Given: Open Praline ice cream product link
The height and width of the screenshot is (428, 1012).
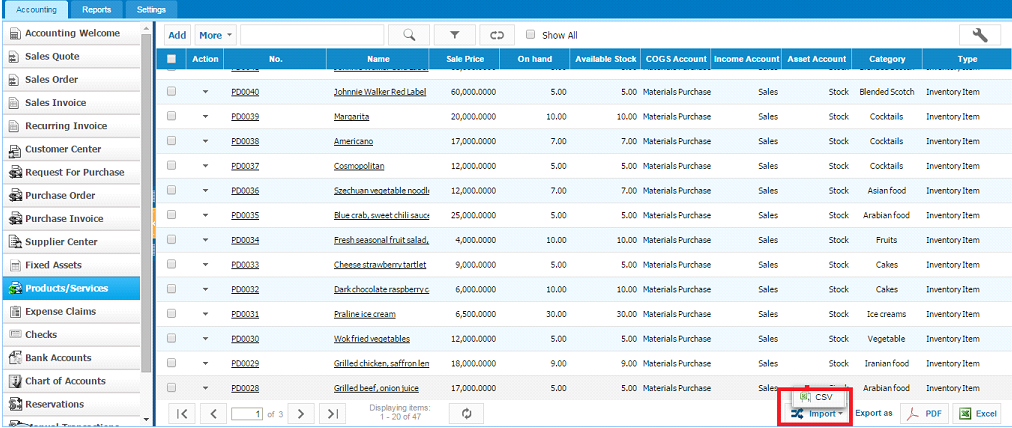Looking at the screenshot, I should coord(365,314).
